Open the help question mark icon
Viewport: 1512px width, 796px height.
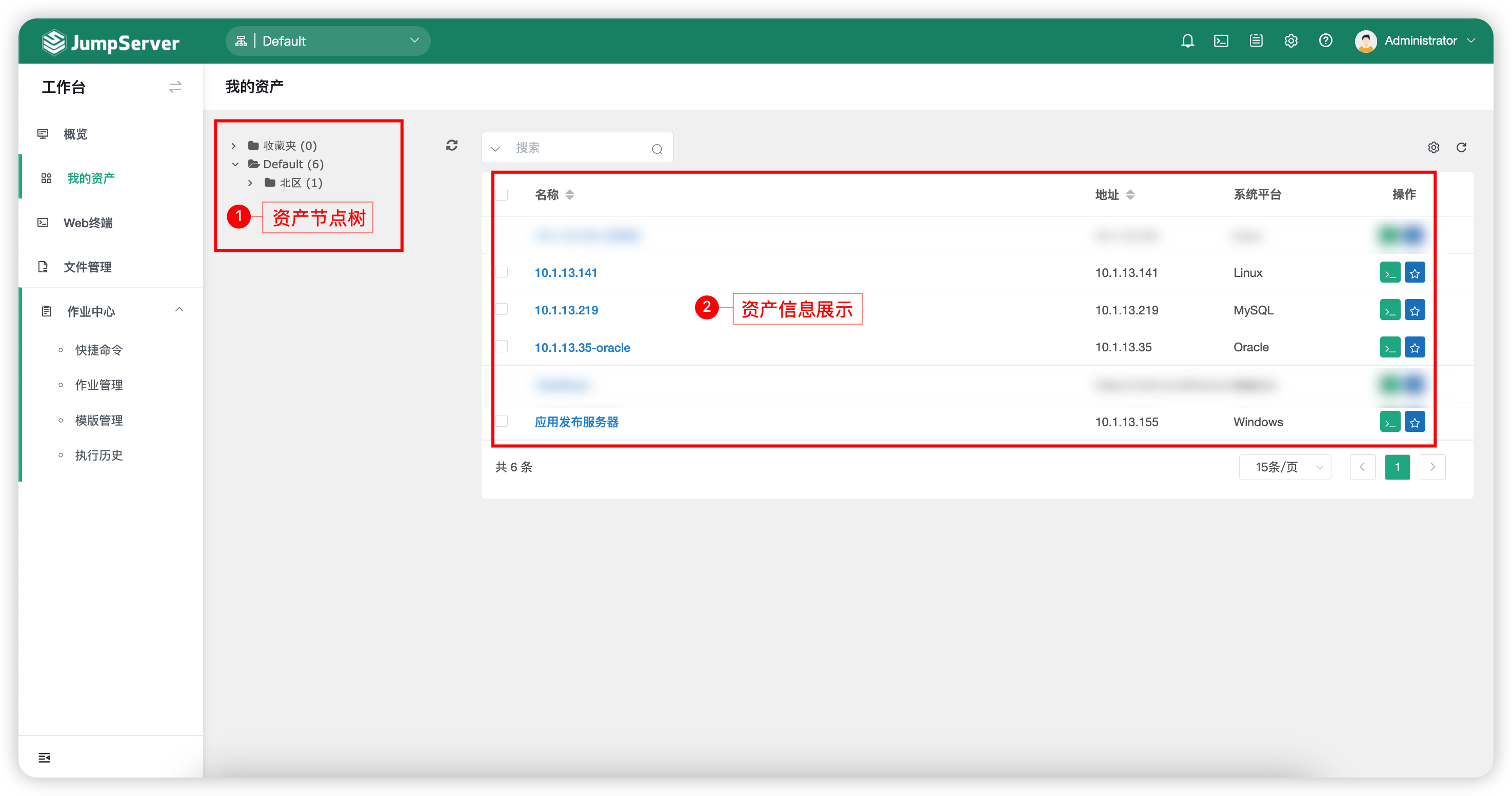tap(1325, 41)
